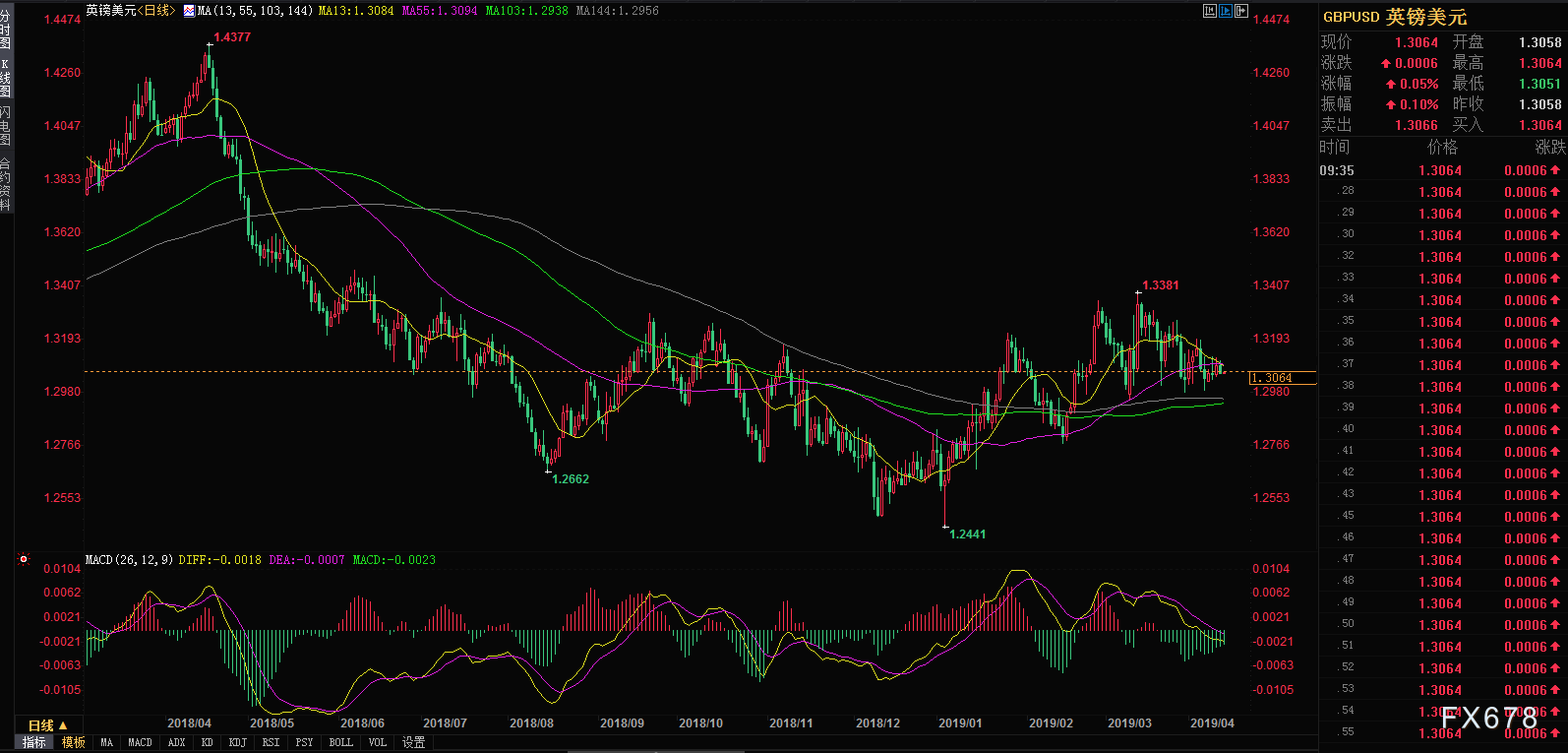This screenshot has height=753, width=1568.
Task: Expand the 日线 period dropdown
Action: pyautogui.click(x=47, y=725)
